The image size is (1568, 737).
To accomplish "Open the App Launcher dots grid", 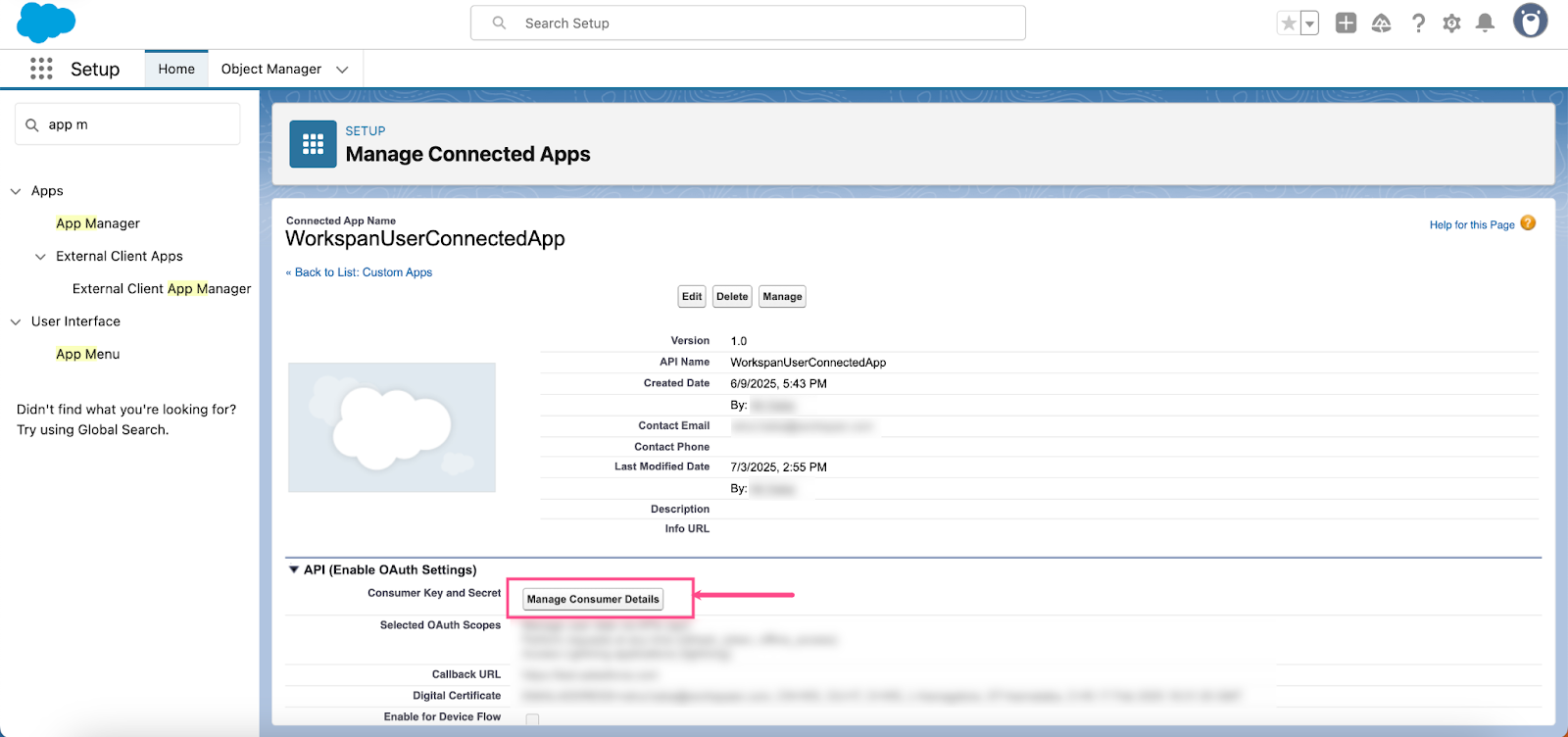I will pyautogui.click(x=41, y=69).
